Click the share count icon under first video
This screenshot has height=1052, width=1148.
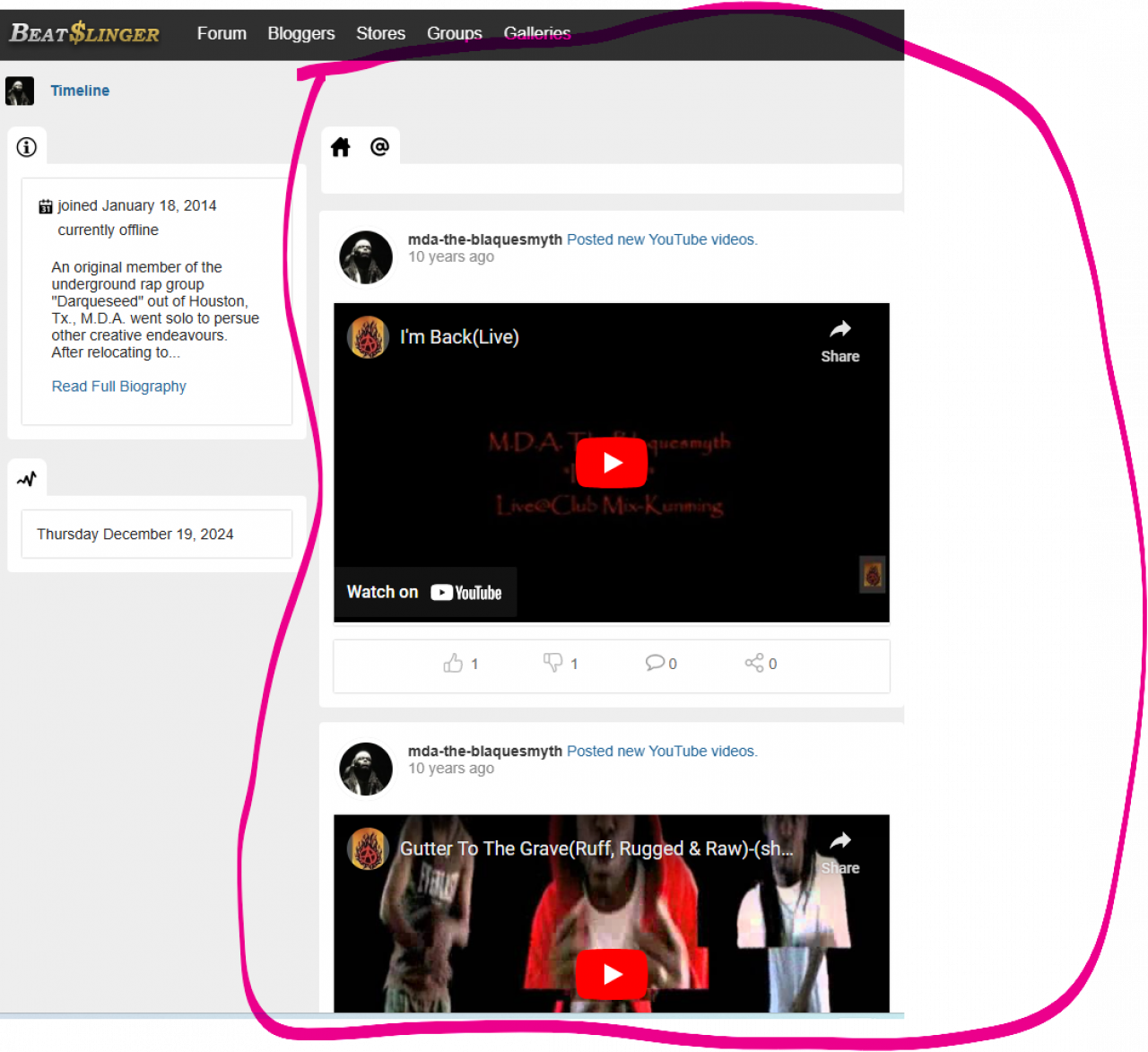754,663
